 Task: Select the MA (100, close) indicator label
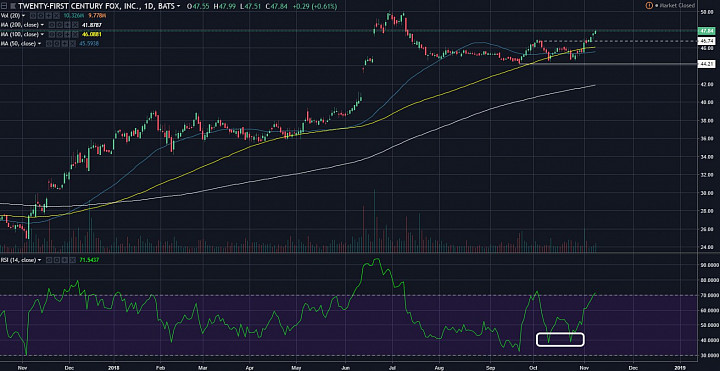tap(20, 34)
